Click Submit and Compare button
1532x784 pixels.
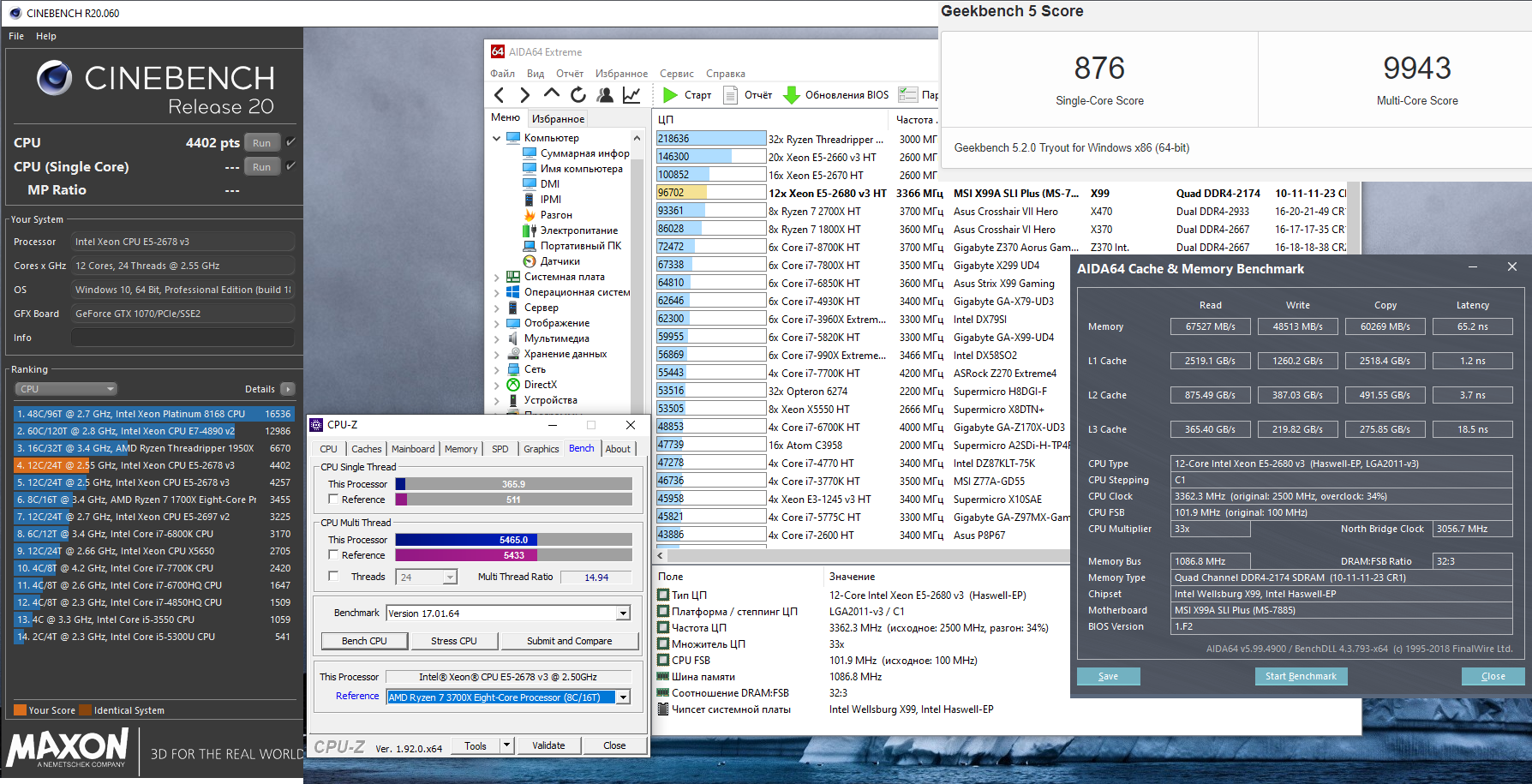tap(570, 641)
